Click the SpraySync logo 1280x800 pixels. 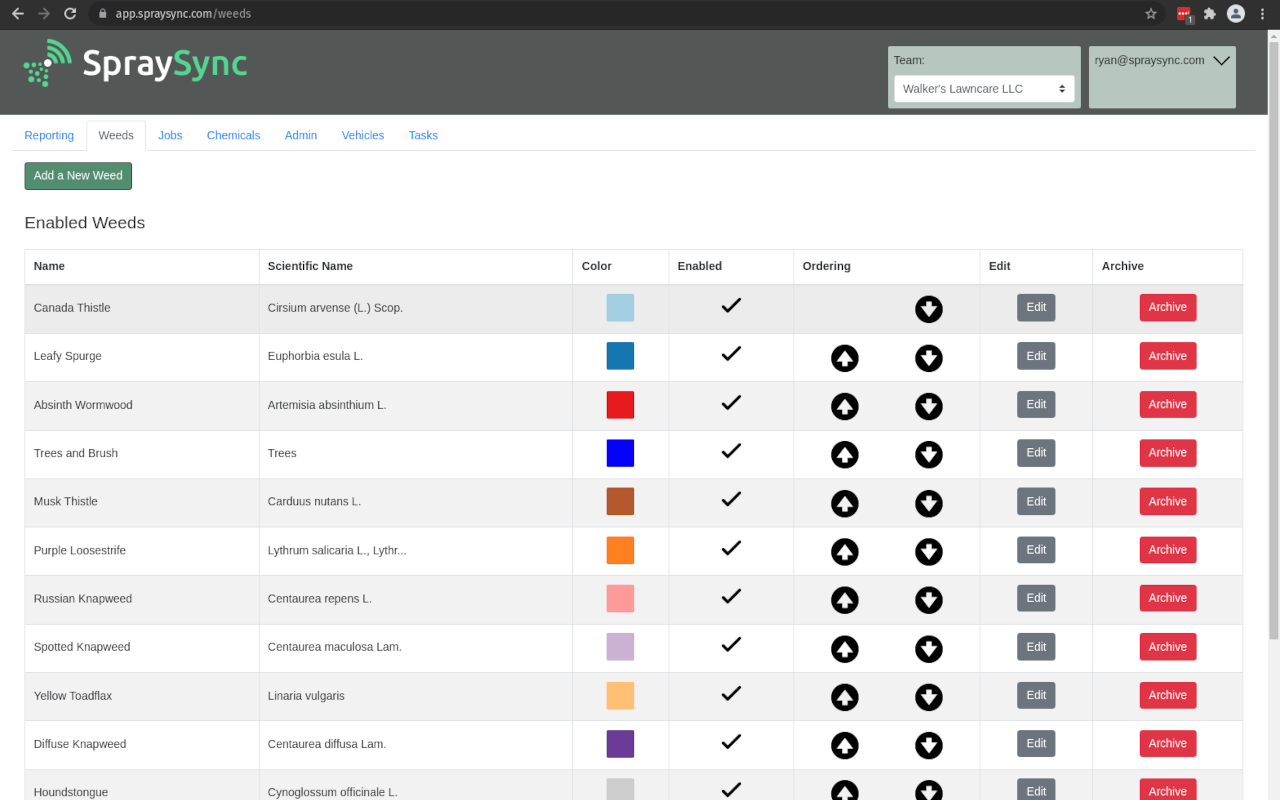[x=135, y=64]
